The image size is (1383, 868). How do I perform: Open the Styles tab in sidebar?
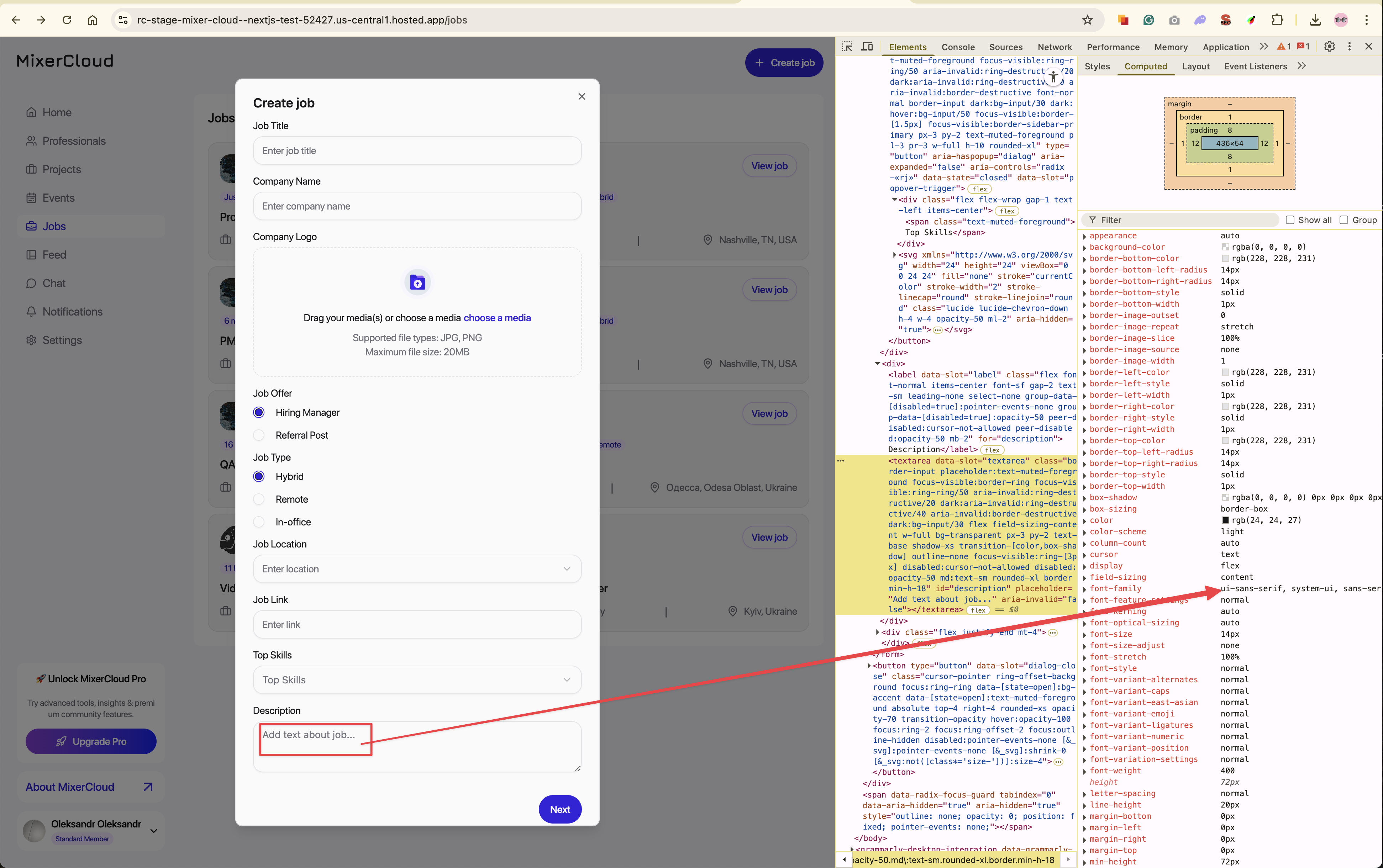pyautogui.click(x=1097, y=66)
